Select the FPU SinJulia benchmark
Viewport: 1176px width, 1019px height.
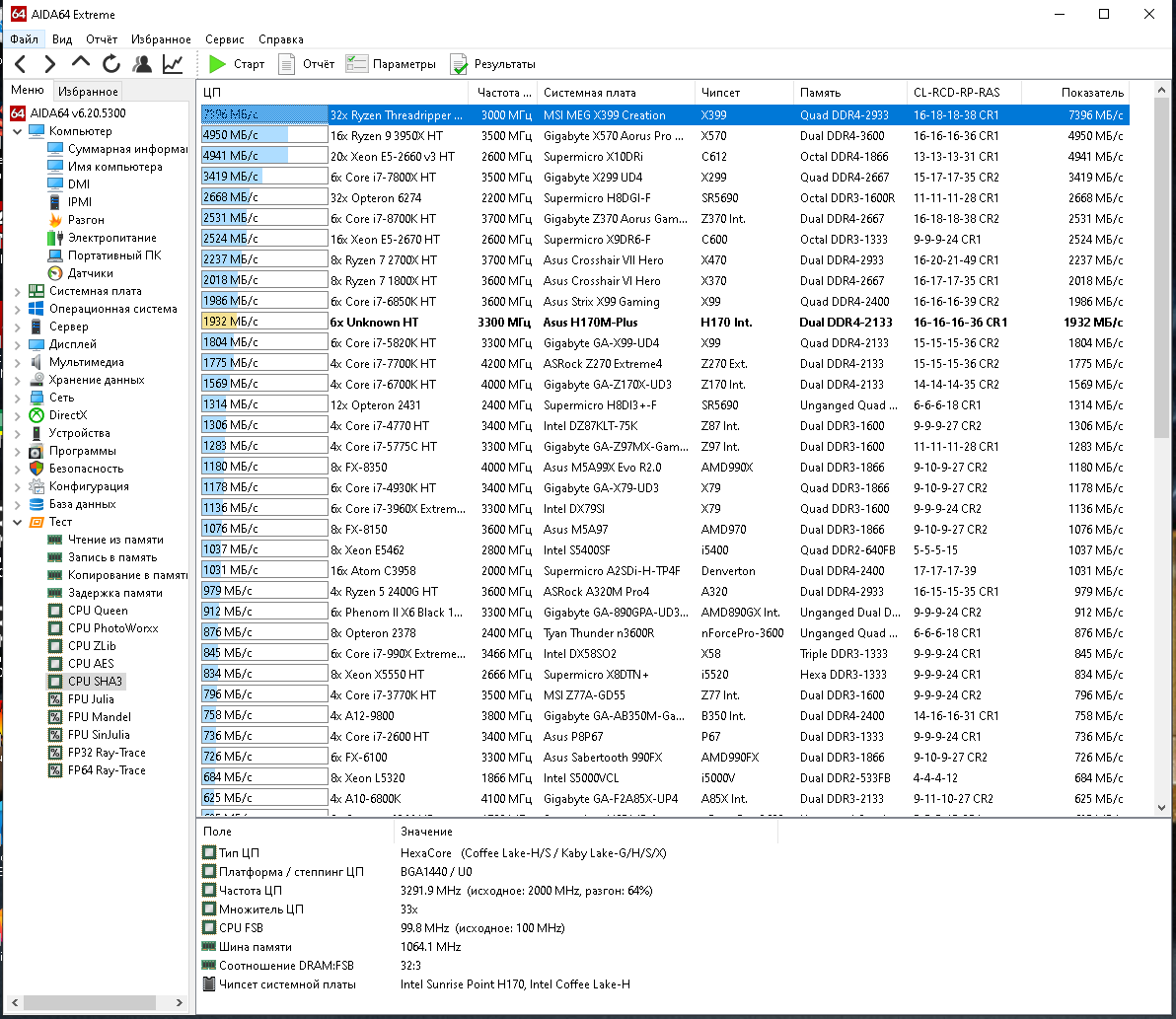click(89, 735)
